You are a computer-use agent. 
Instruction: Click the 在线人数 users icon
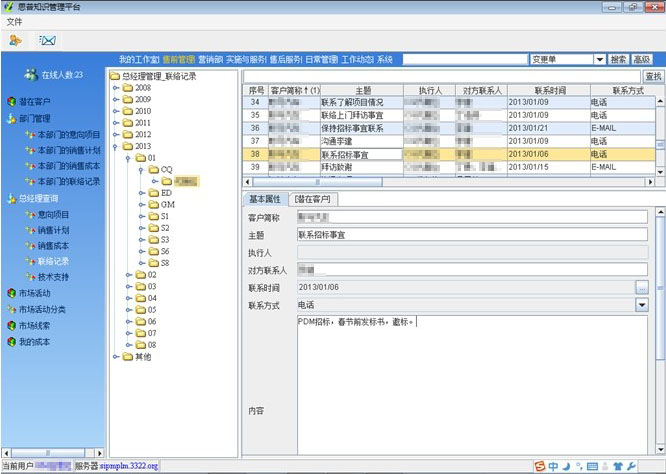(x=31, y=75)
